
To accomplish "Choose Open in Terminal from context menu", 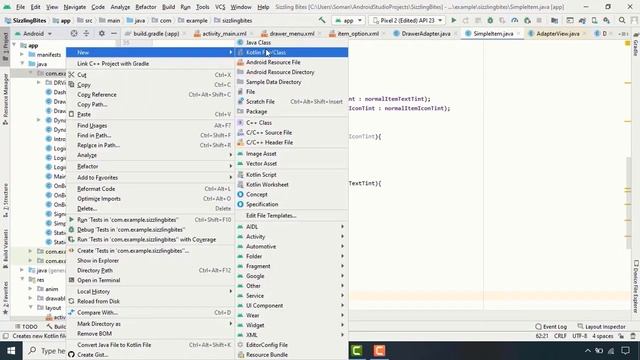I will pyautogui.click(x=150, y=280).
